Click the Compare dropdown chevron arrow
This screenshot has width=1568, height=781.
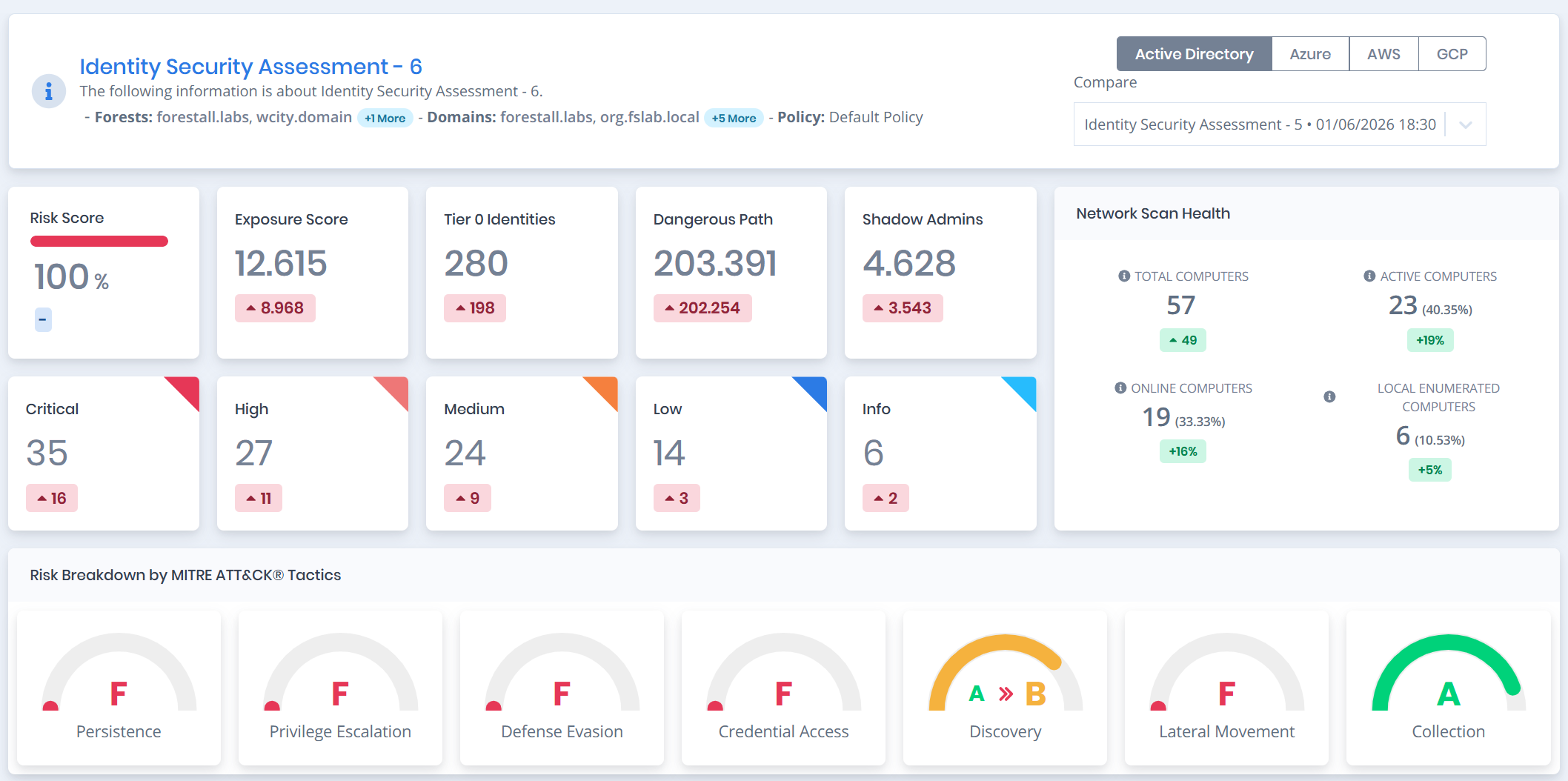[x=1465, y=124]
